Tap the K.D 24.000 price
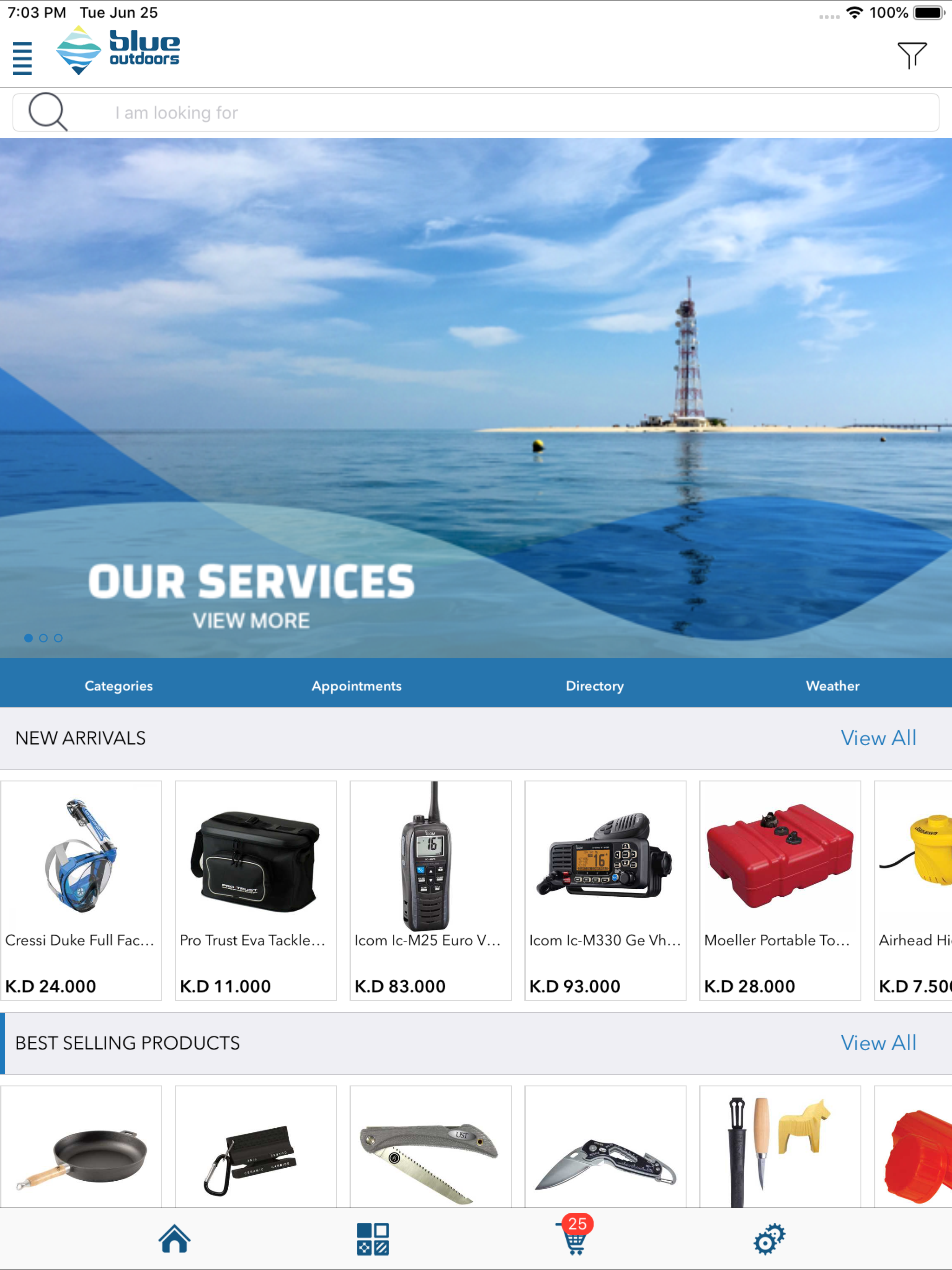 coord(51,986)
